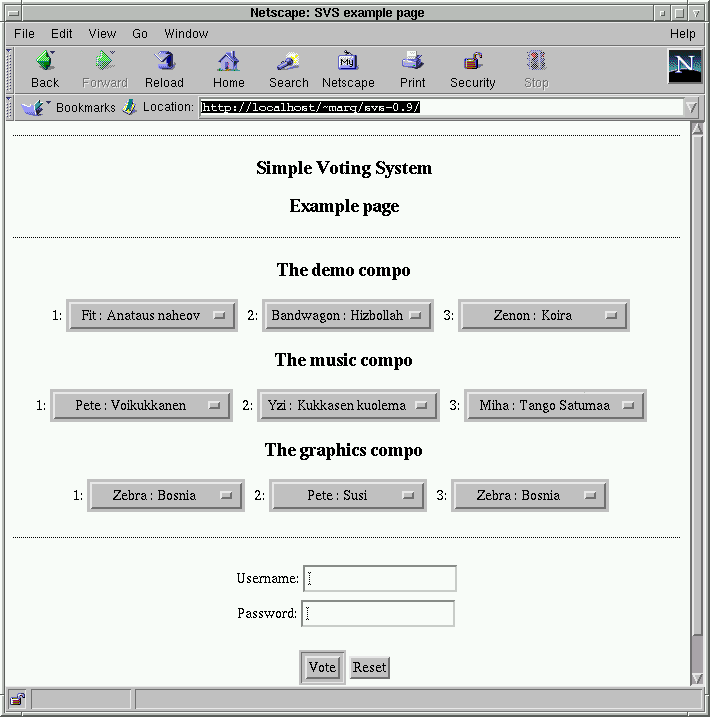Expand the Location URL history arrow
The height and width of the screenshot is (717, 710).
click(691, 107)
